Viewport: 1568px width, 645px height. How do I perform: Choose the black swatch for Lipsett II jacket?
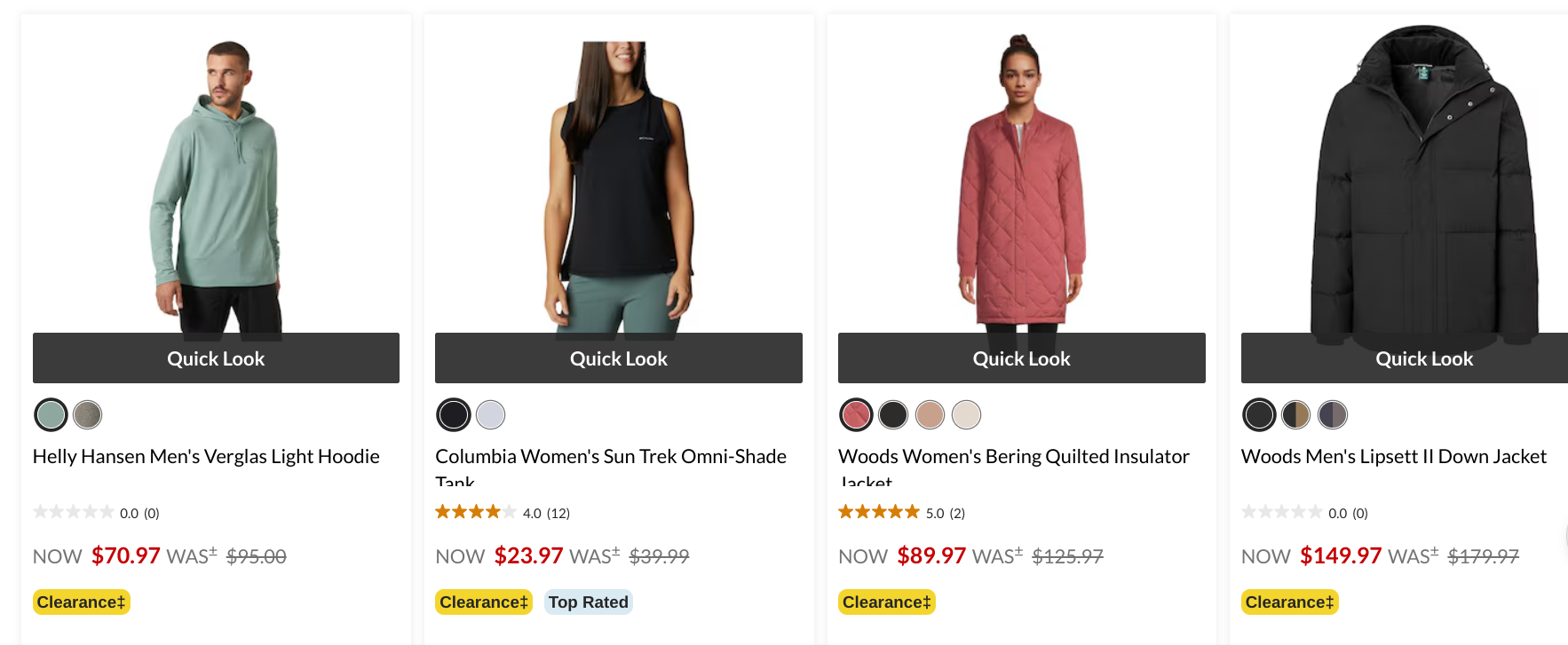point(1259,414)
